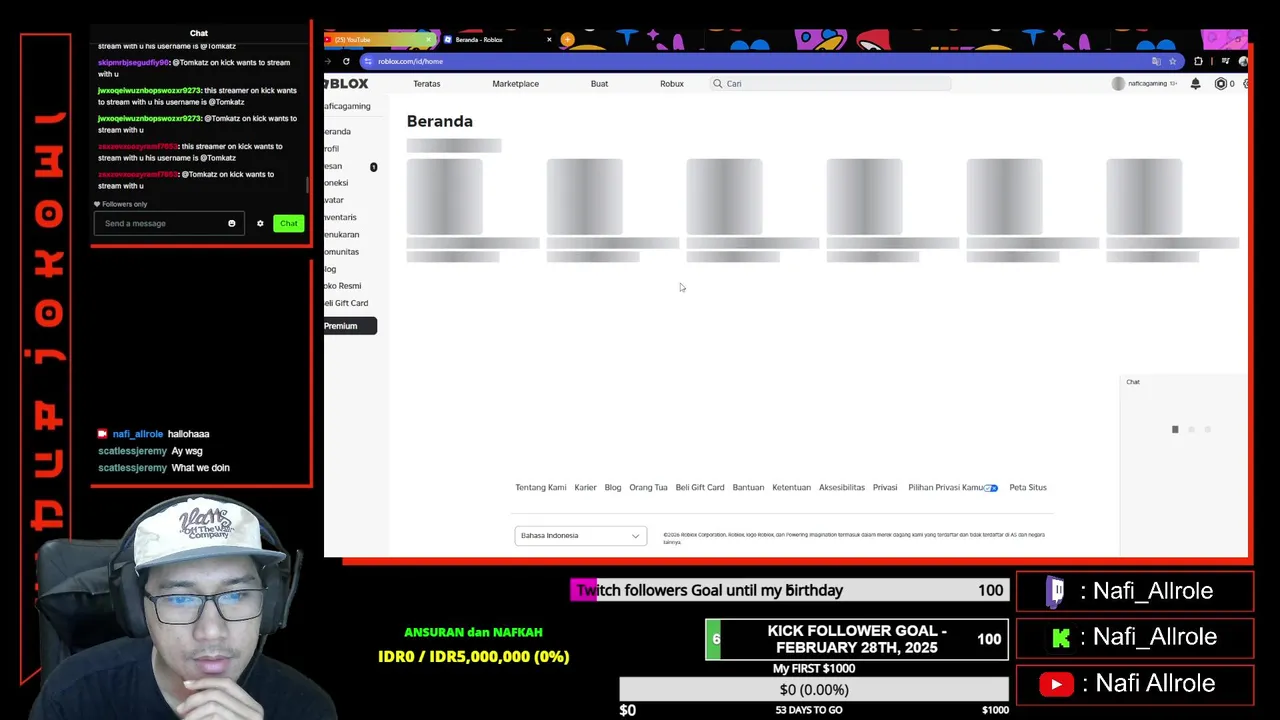Open the emoji picker in chat box

point(231,223)
